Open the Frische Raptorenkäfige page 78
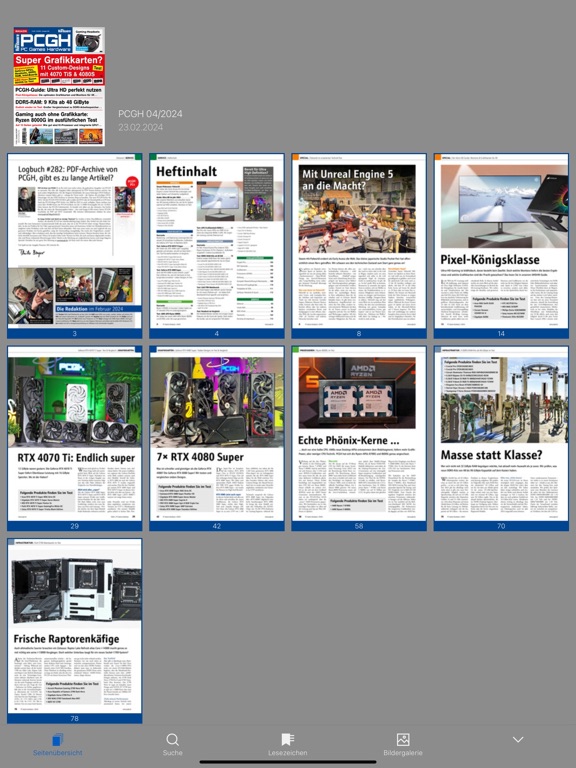576x768 pixels. click(74, 631)
